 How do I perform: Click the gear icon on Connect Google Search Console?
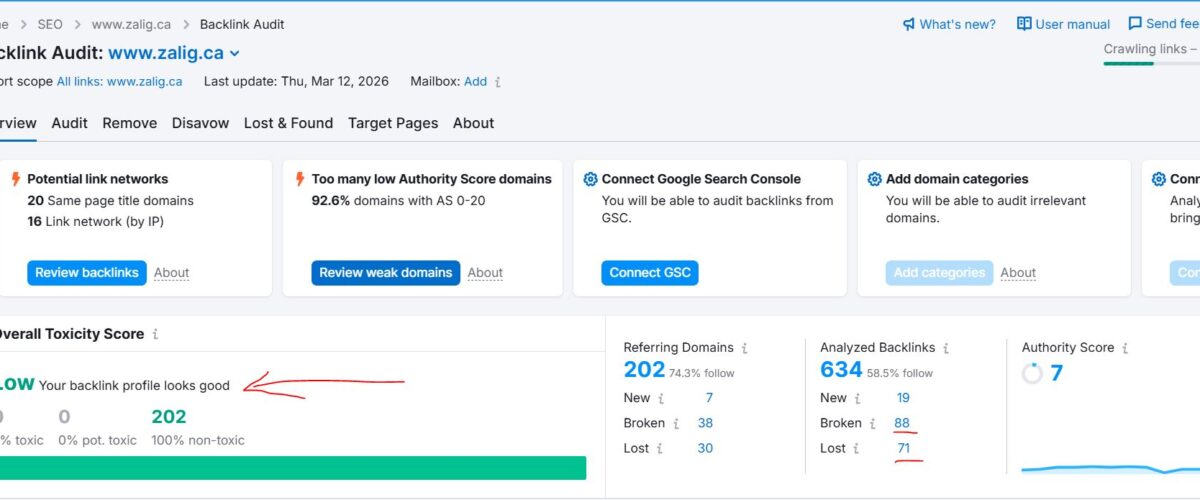(x=590, y=179)
